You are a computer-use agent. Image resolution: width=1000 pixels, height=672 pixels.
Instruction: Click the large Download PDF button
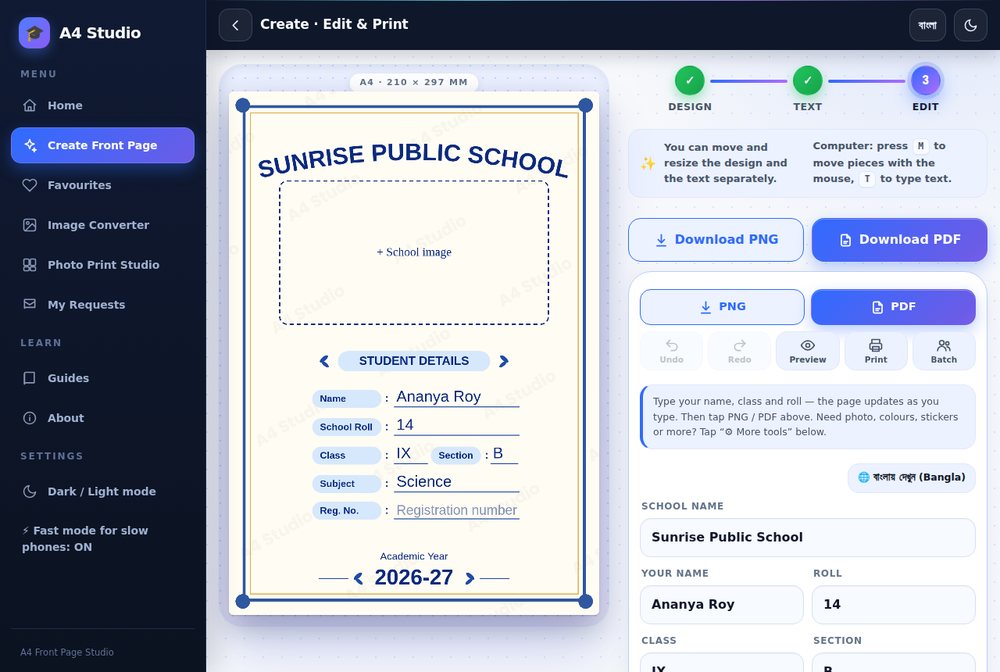tap(899, 240)
